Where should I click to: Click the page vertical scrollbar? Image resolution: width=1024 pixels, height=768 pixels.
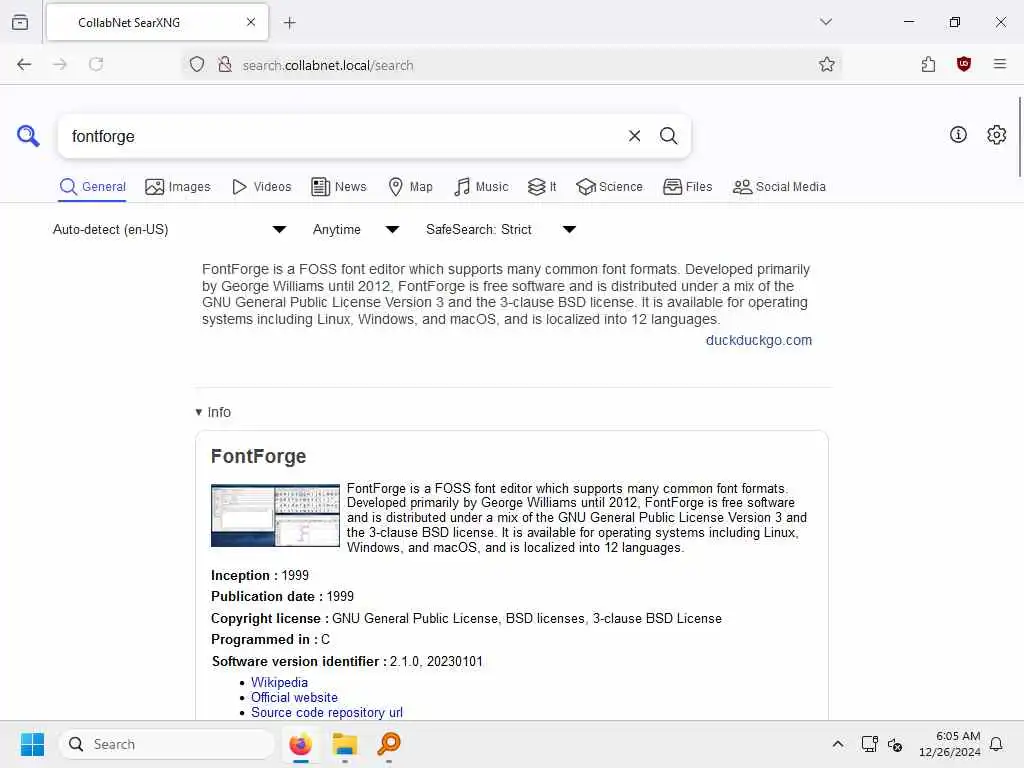(x=1019, y=136)
